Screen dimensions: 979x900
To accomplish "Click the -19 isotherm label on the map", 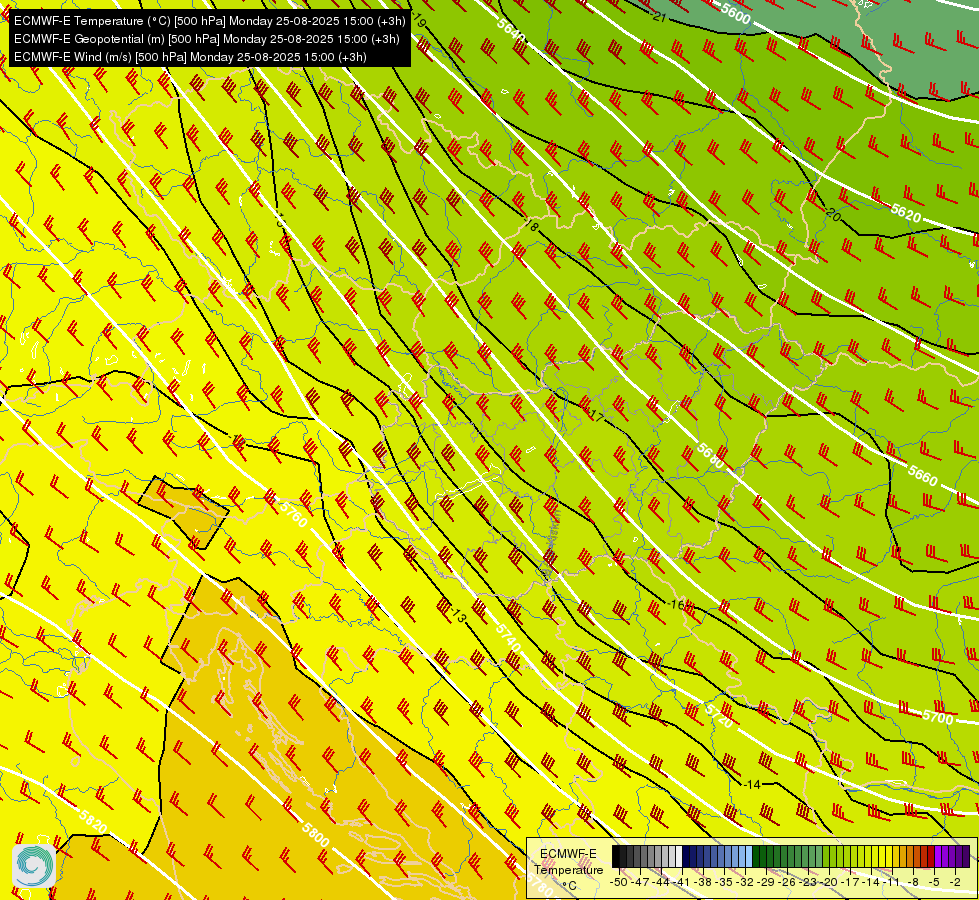I will point(418,21).
